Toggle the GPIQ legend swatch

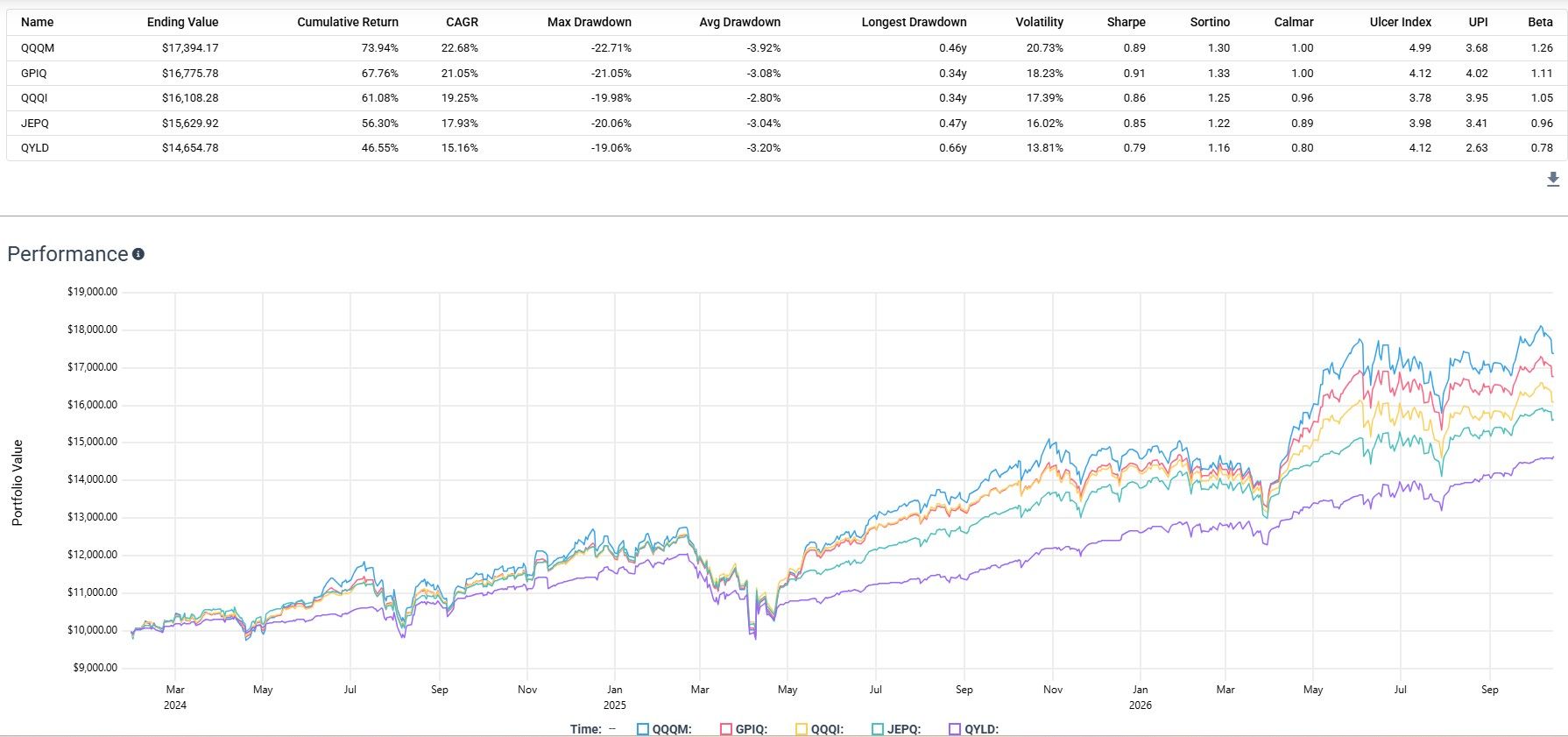pos(725,728)
